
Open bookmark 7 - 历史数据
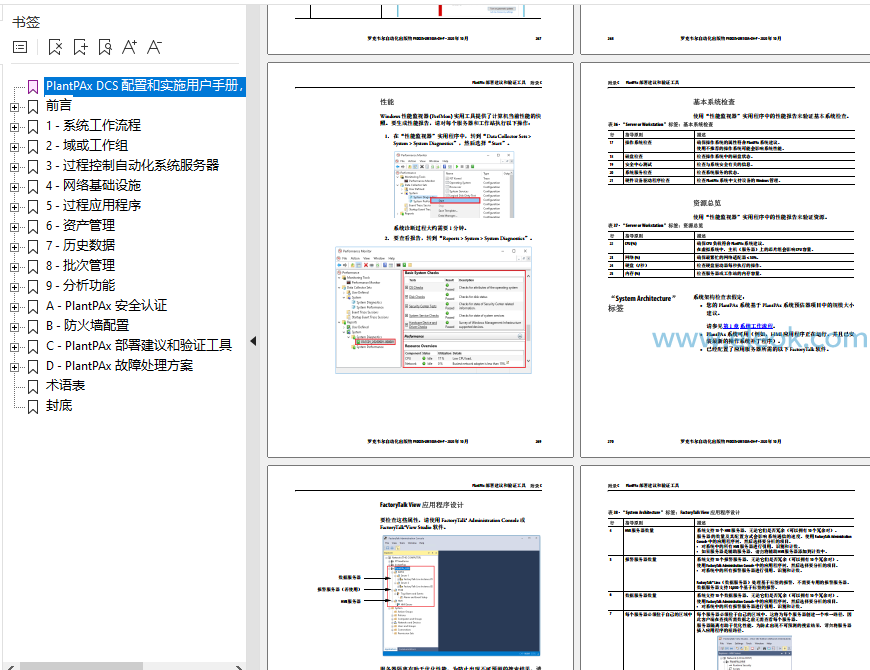point(80,245)
